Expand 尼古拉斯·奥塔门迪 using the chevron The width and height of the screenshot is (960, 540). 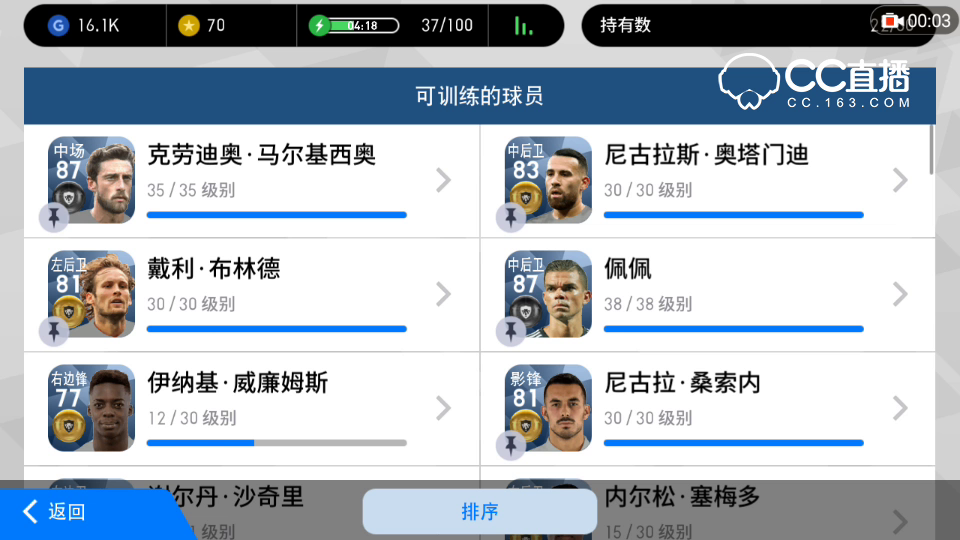(x=901, y=181)
